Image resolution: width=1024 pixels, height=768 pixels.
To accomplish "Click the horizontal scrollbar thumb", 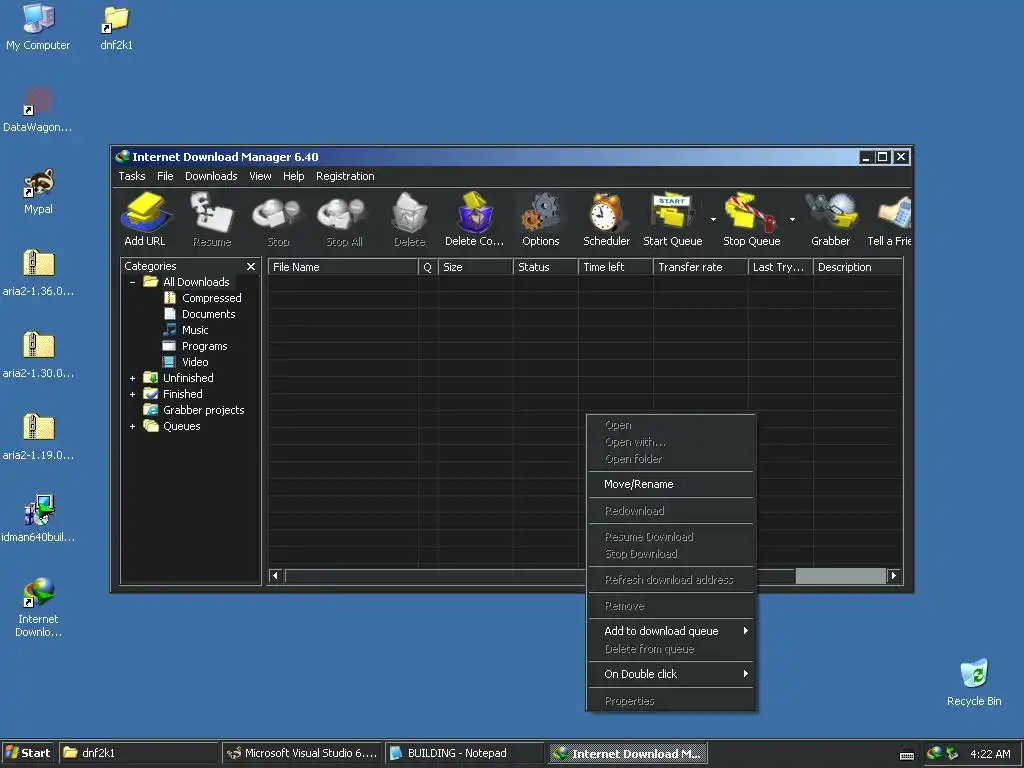I will point(840,575).
